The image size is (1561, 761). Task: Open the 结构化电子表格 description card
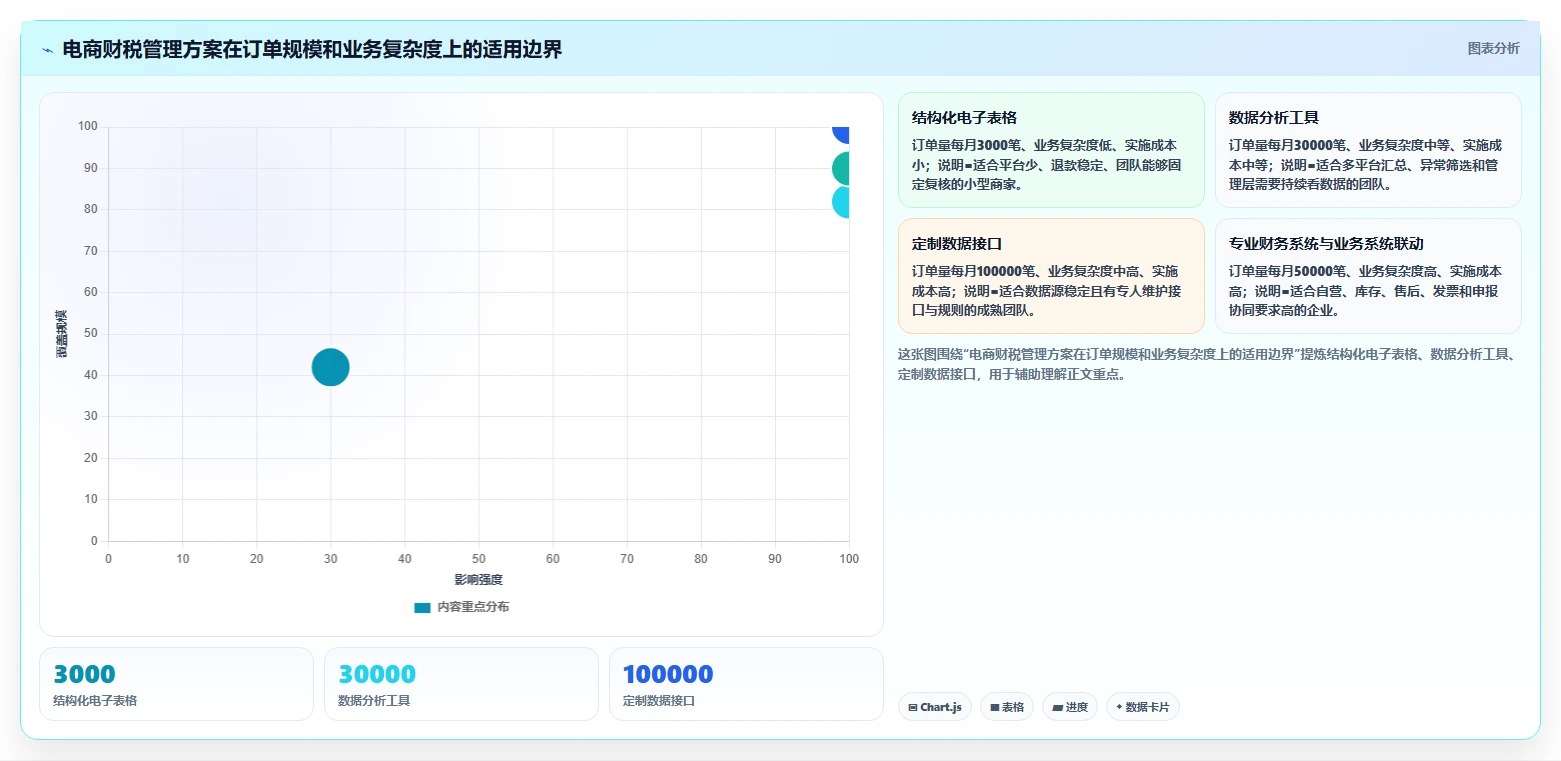(1051, 150)
